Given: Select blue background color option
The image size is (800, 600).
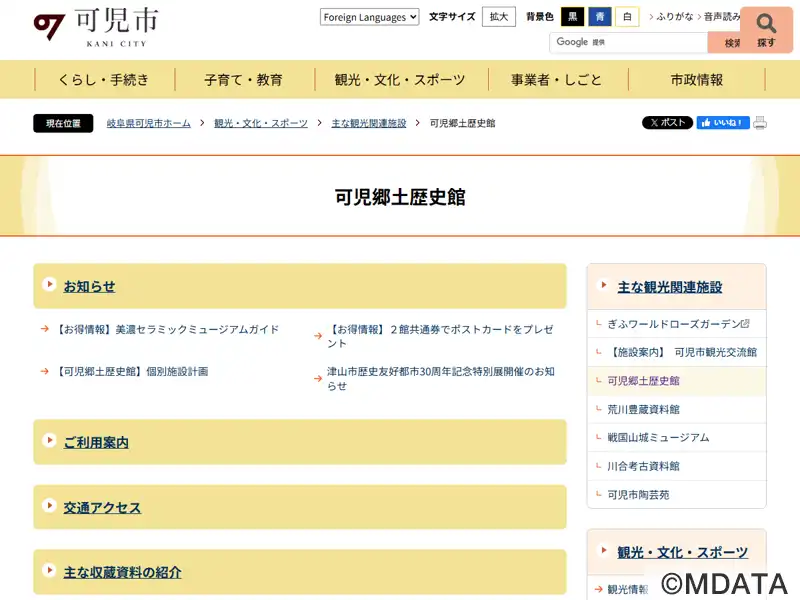Looking at the screenshot, I should 600,17.
